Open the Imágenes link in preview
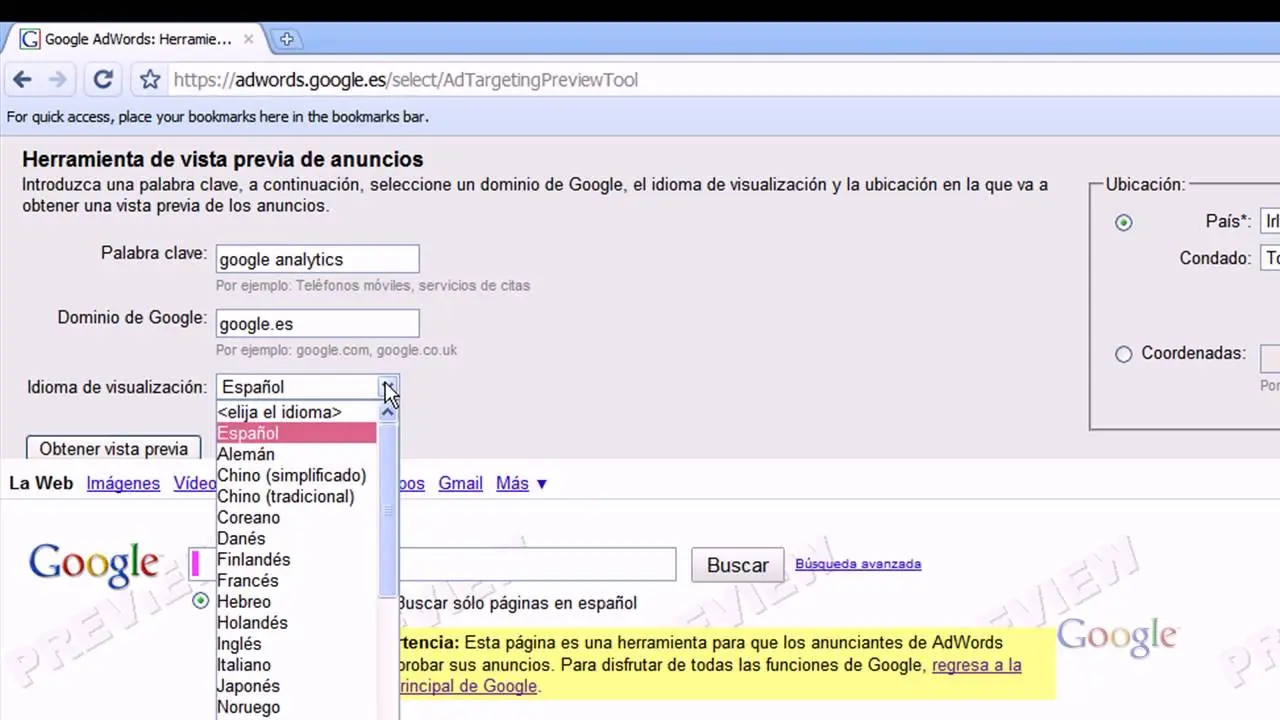This screenshot has height=720, width=1280. point(123,483)
